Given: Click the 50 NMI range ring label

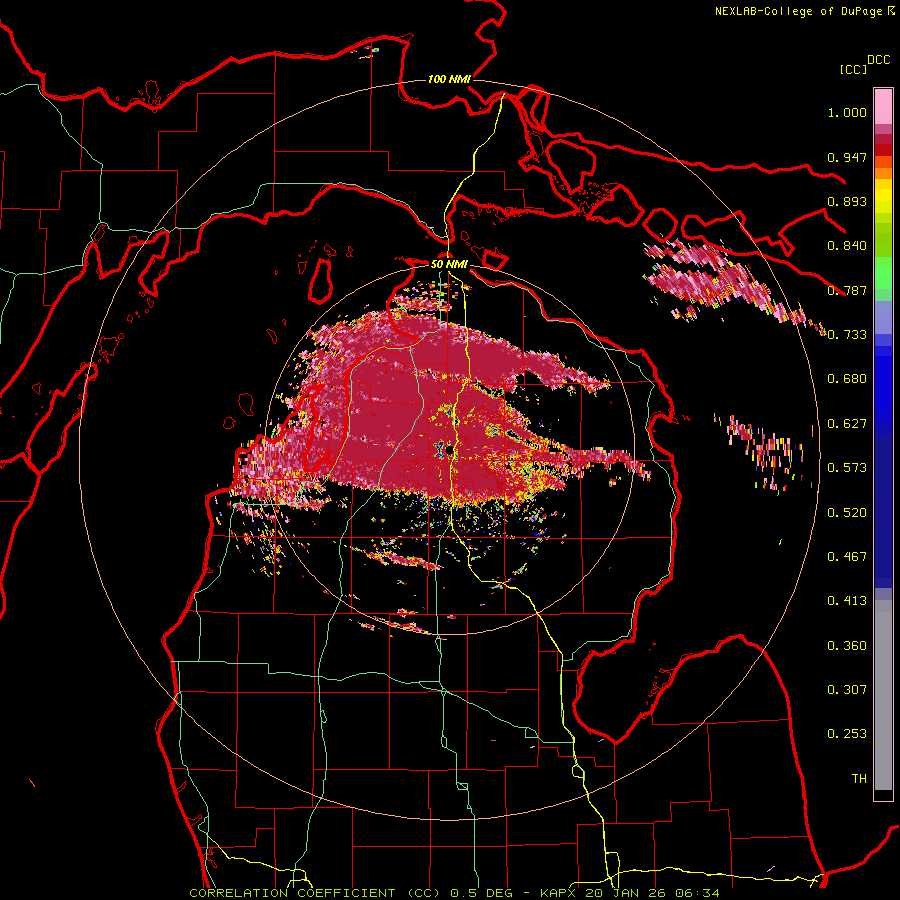Looking at the screenshot, I should click(449, 264).
